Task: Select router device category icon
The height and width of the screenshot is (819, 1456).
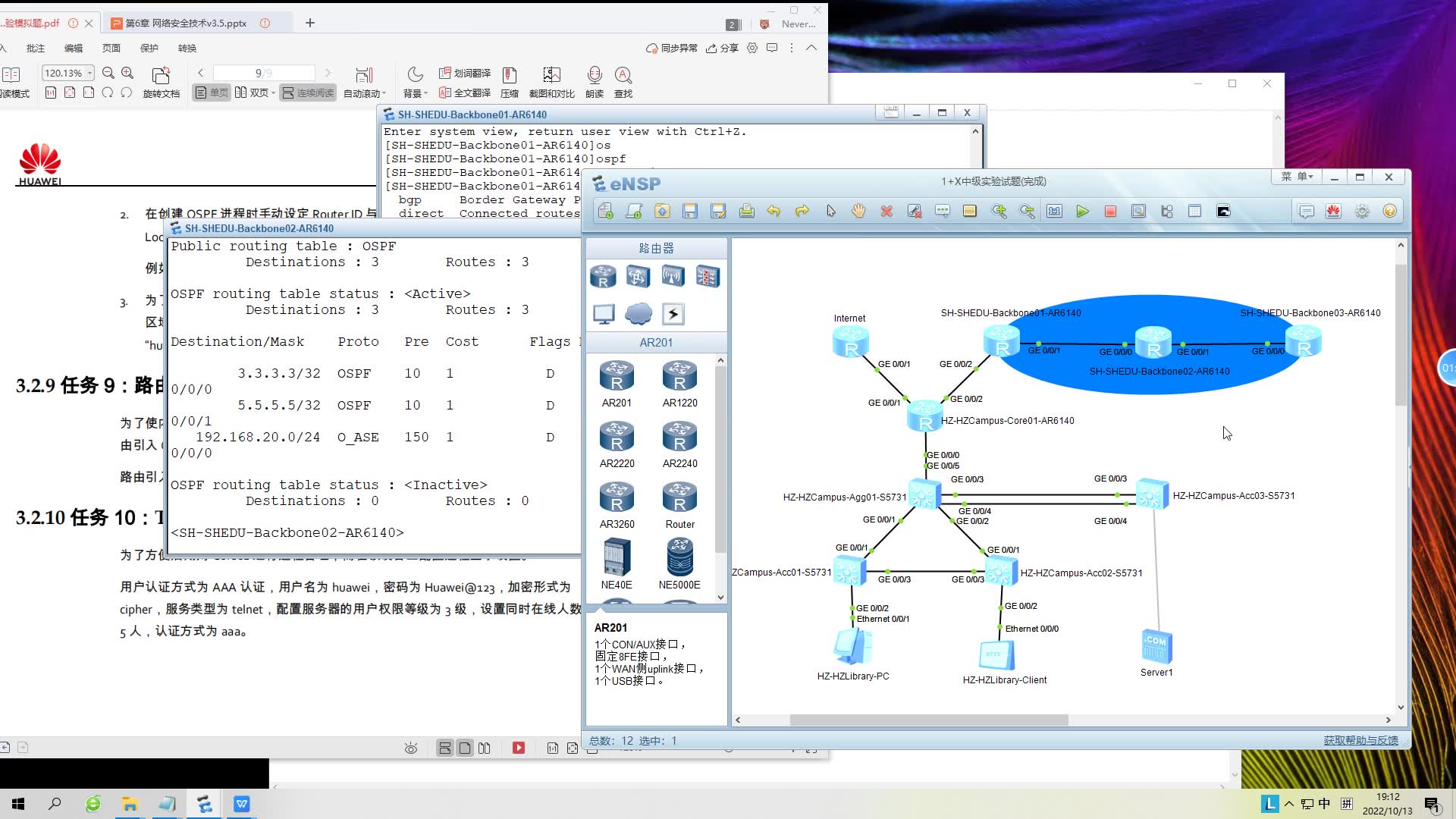Action: pyautogui.click(x=603, y=277)
